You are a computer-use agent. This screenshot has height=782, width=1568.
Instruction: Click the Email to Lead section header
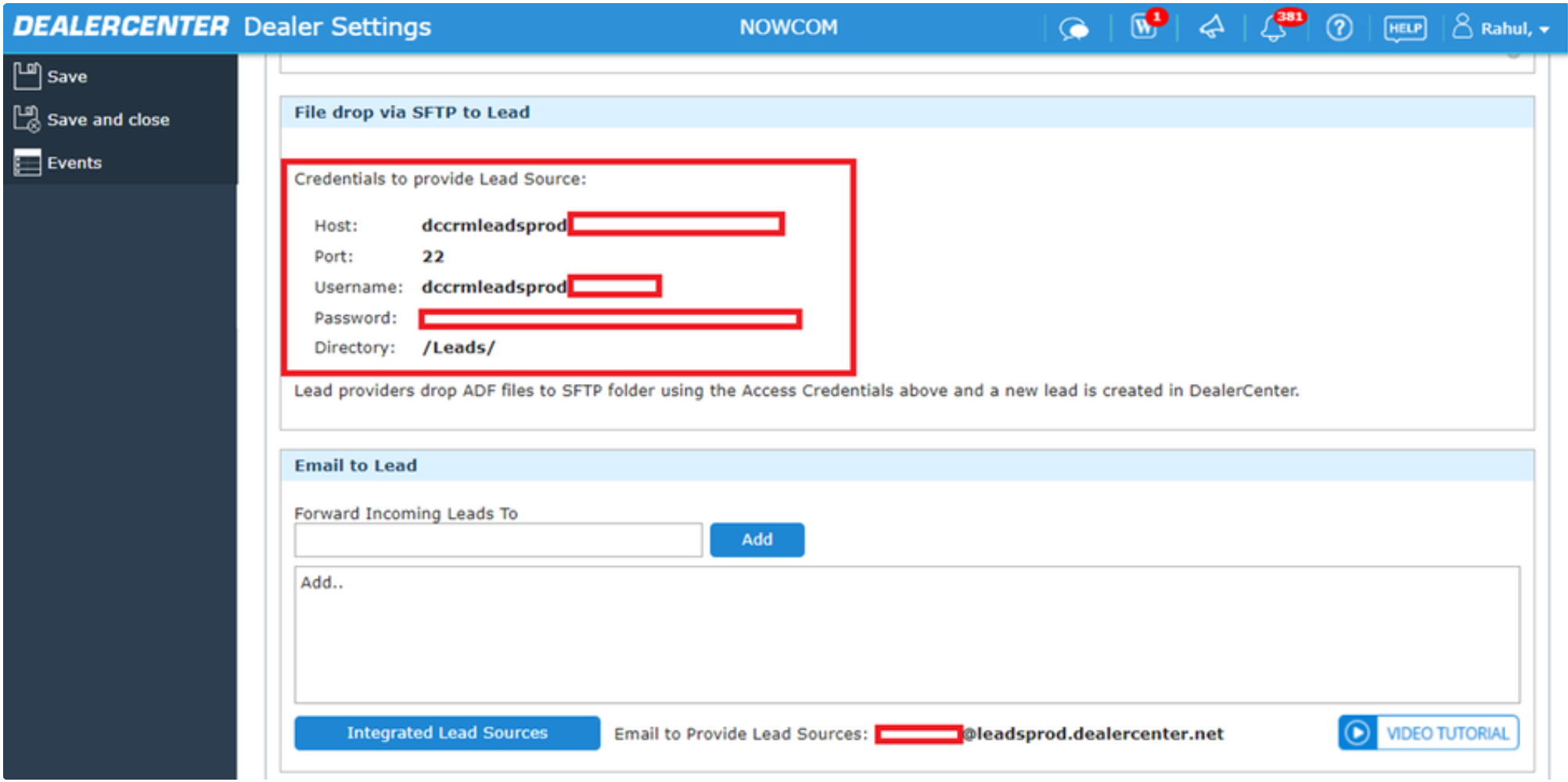[907, 465]
